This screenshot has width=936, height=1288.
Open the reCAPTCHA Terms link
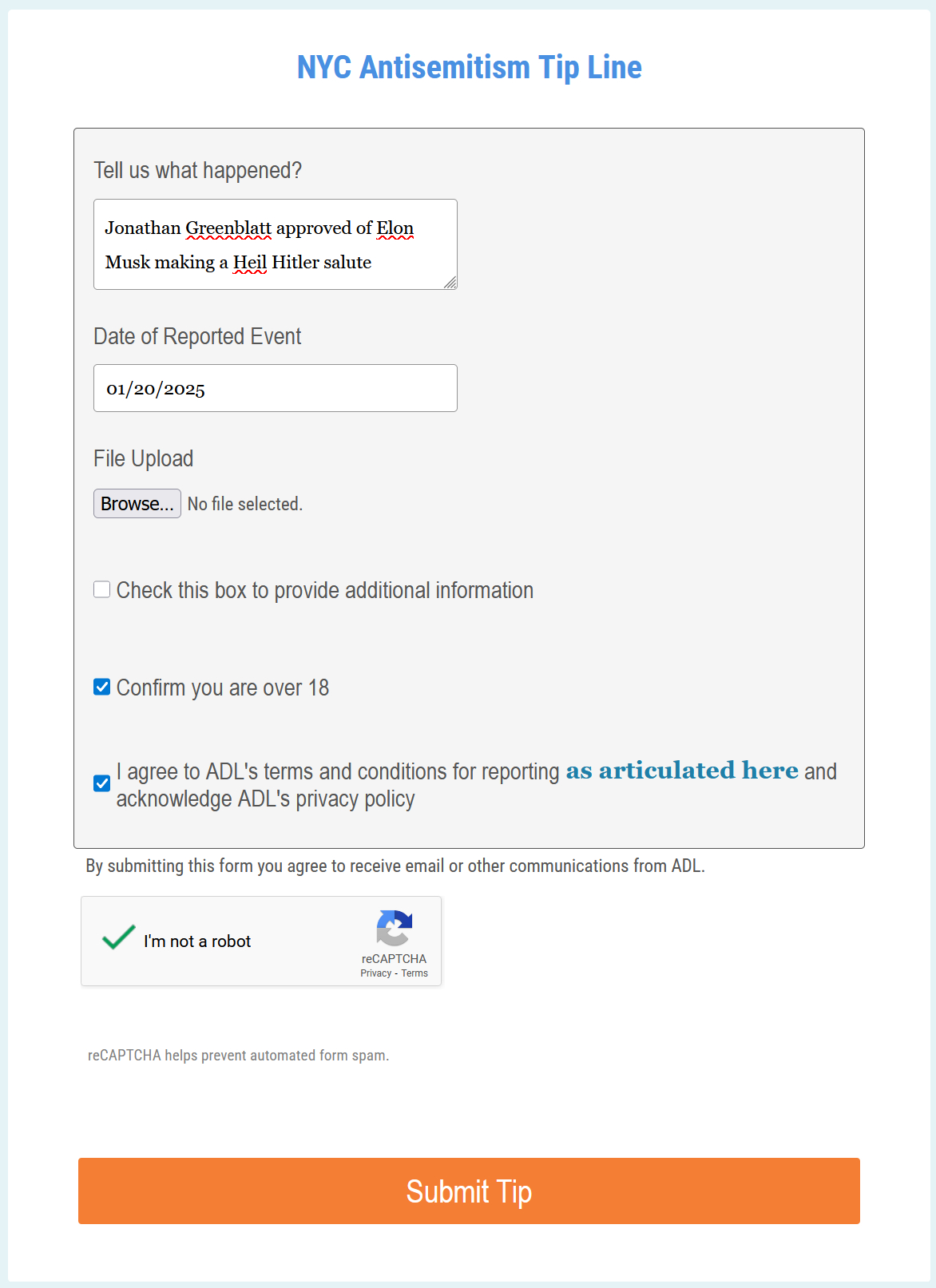tap(414, 973)
